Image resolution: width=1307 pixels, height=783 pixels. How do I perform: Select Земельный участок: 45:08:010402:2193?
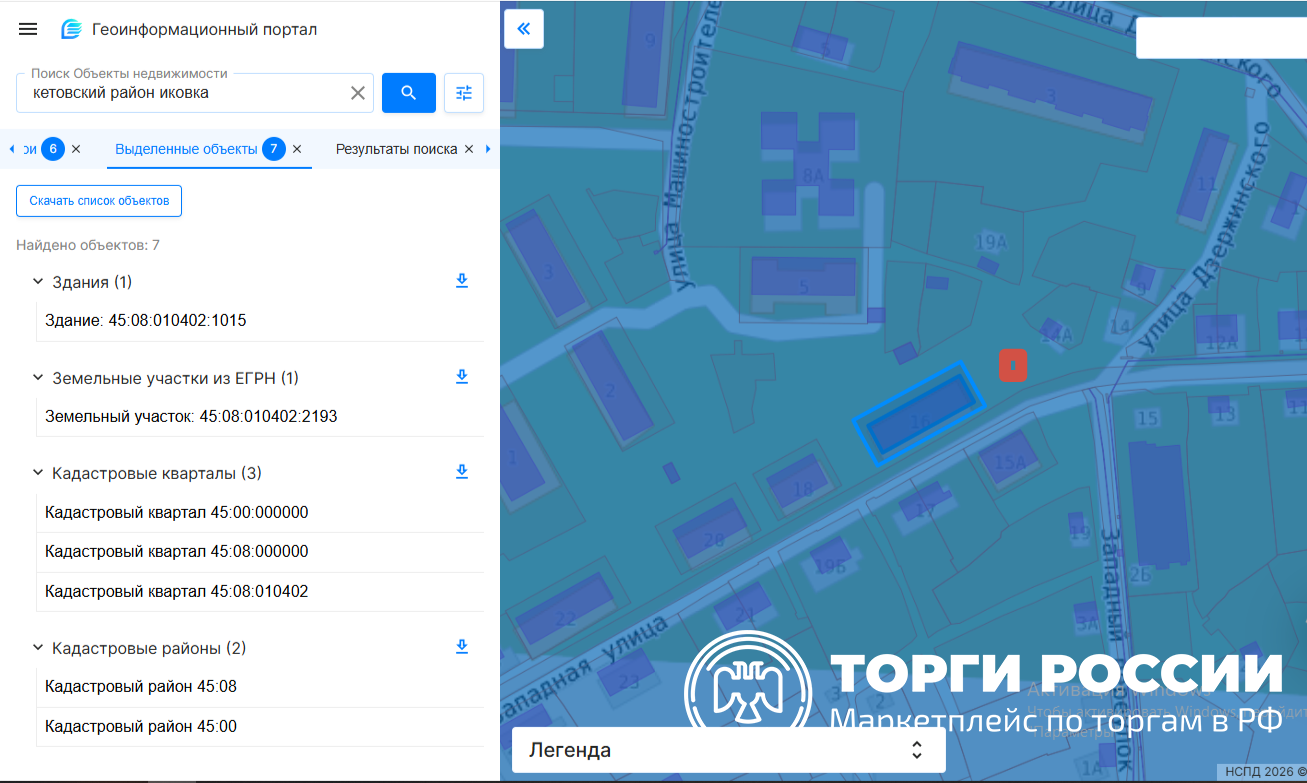point(260,416)
